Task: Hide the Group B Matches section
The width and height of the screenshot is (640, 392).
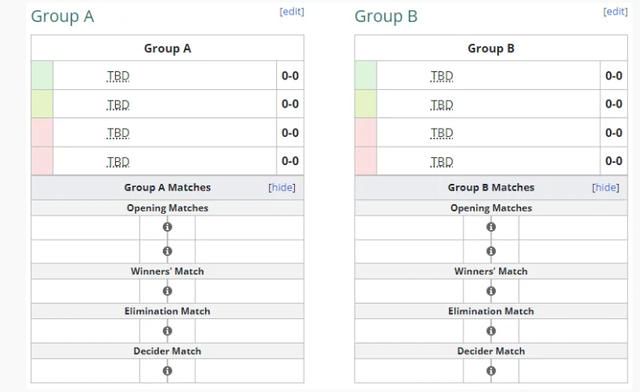Action: tap(606, 187)
